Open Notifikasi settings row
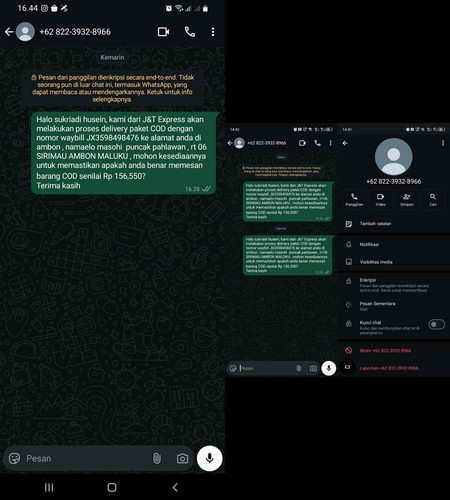 (394, 244)
